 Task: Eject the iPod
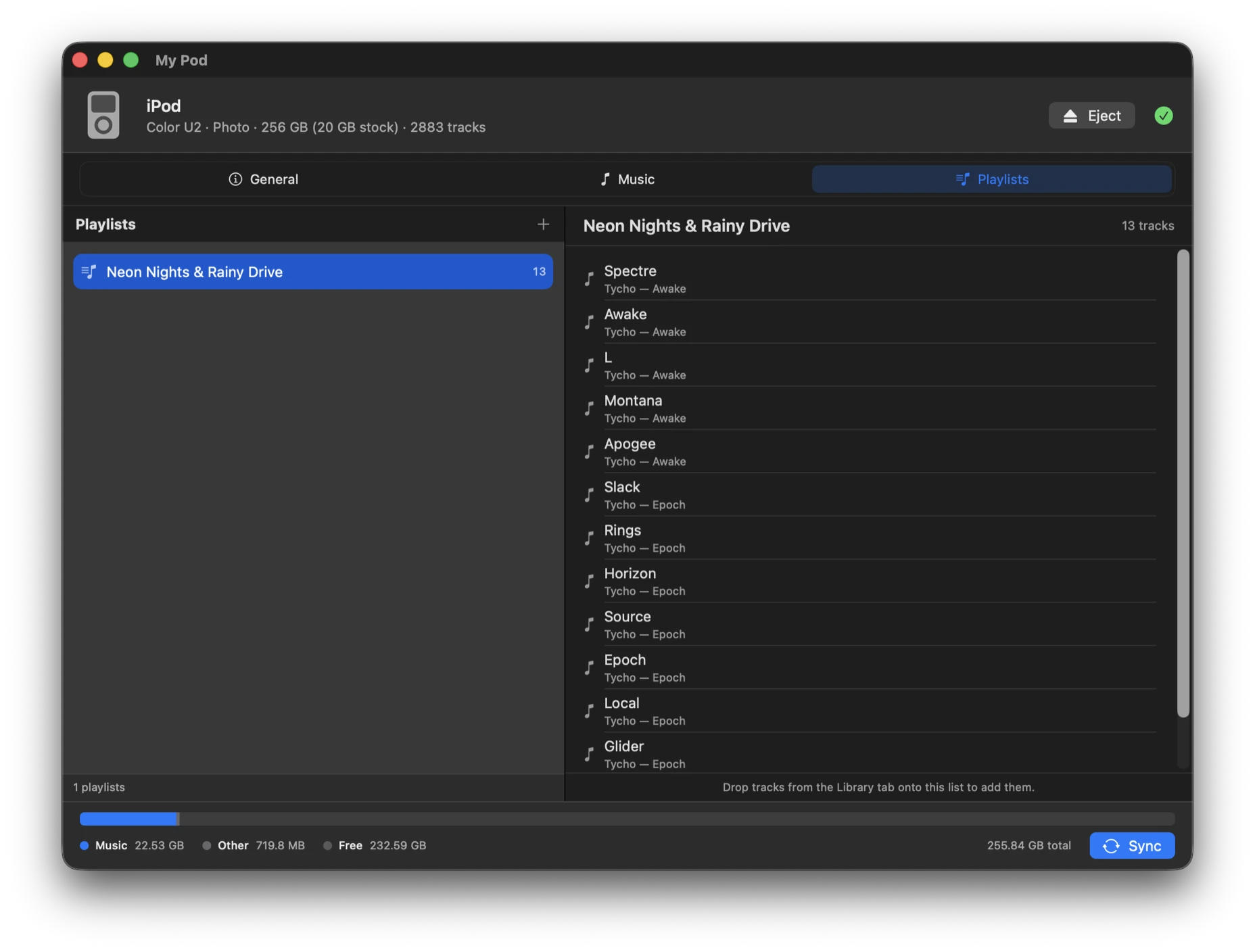point(1091,116)
